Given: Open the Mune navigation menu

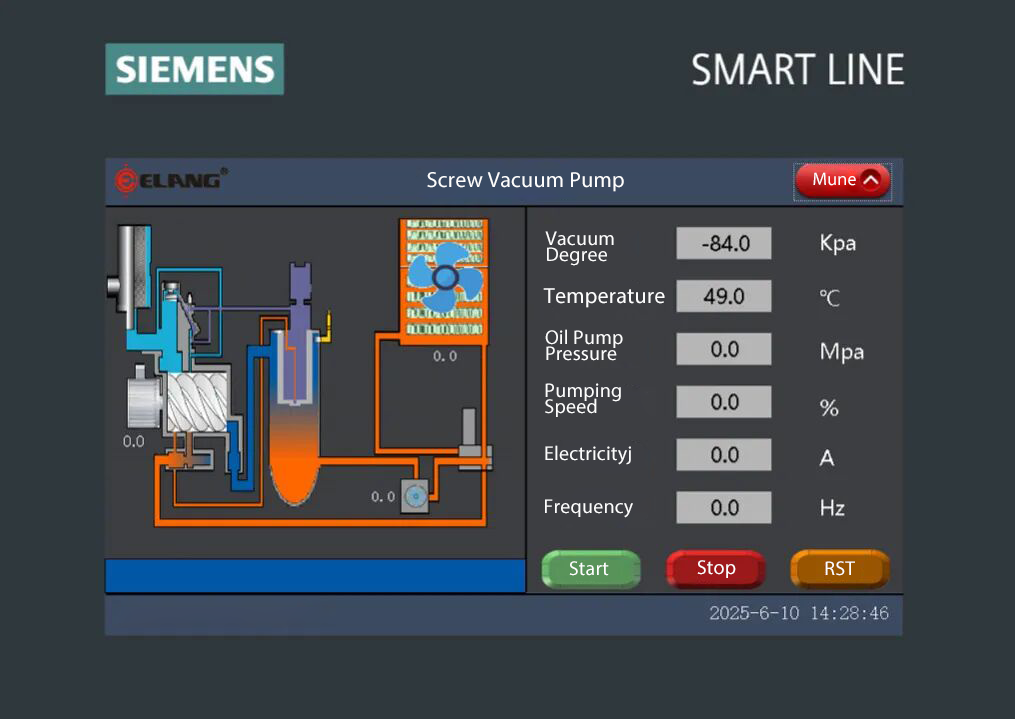Looking at the screenshot, I should tap(840, 180).
